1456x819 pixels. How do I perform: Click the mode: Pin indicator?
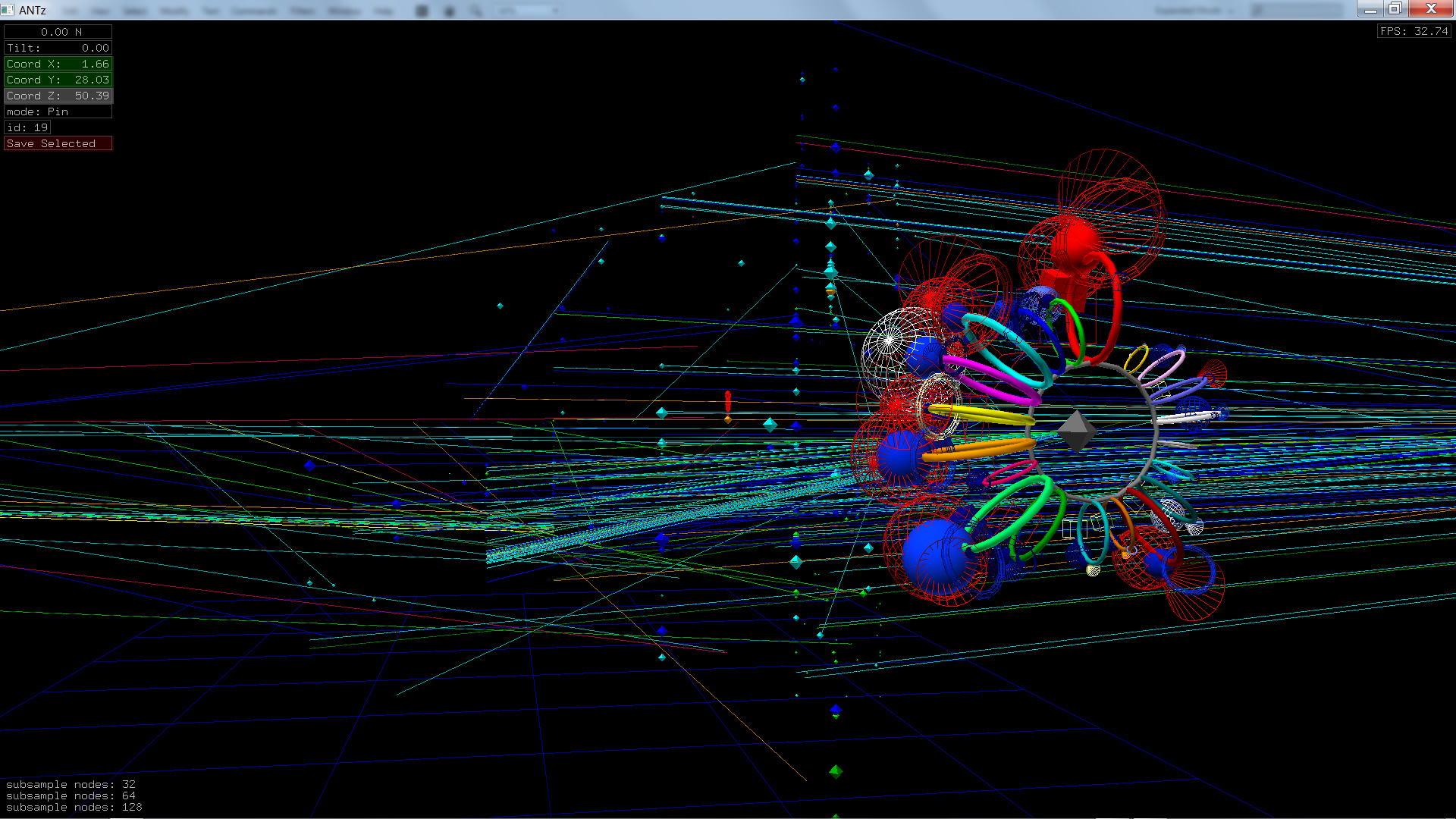coord(58,111)
